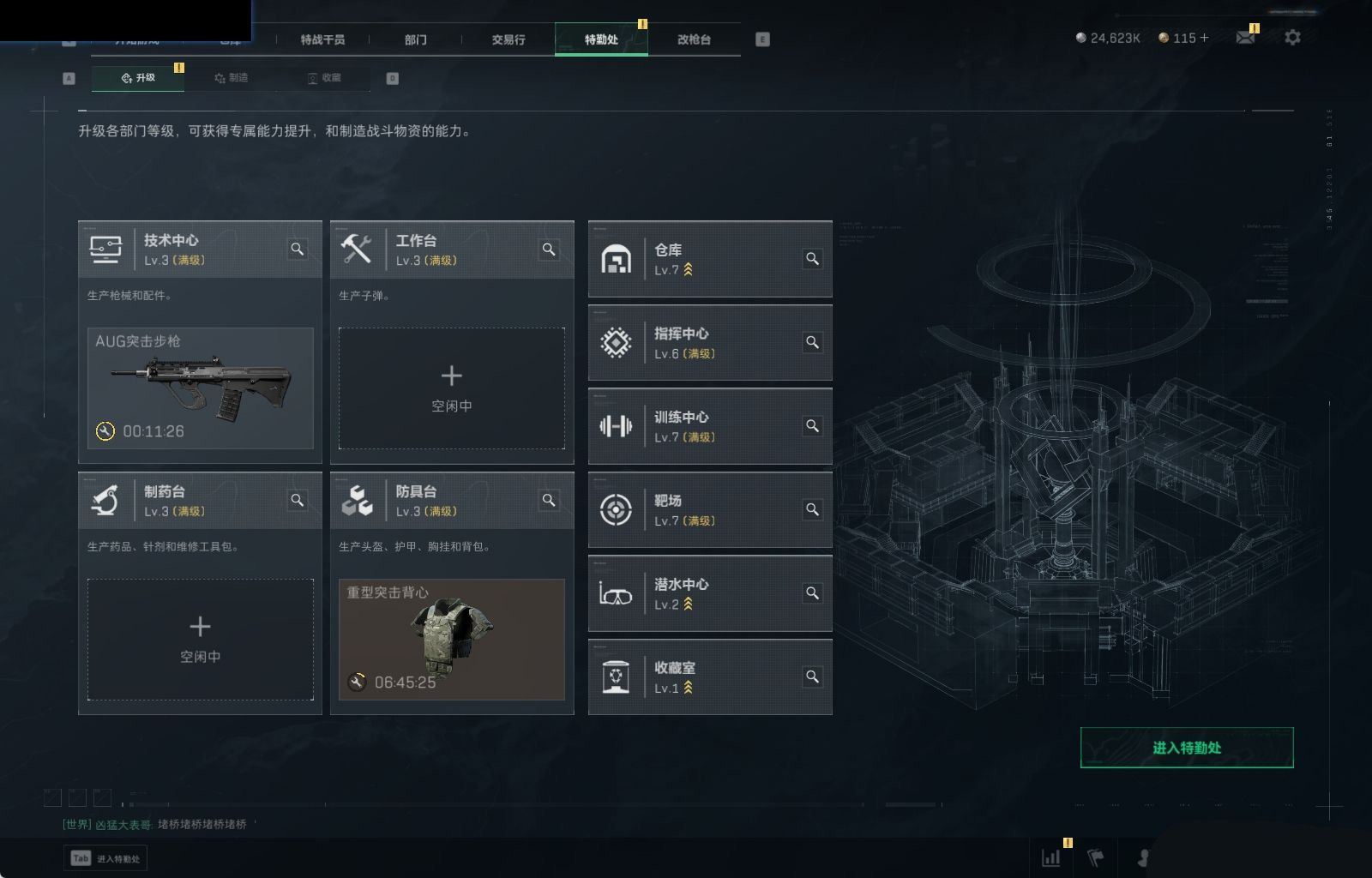The width and height of the screenshot is (1372, 878).
Task: Click the magnifier on 技术中心 card
Action: (x=298, y=250)
